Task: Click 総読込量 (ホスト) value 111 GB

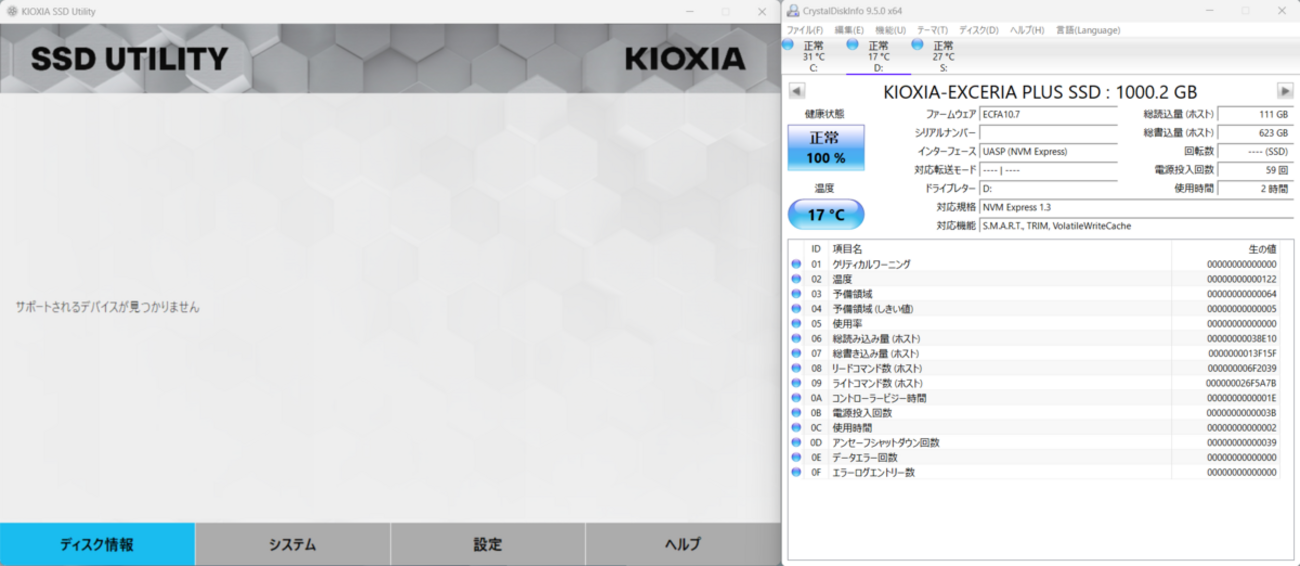Action: (x=1255, y=114)
